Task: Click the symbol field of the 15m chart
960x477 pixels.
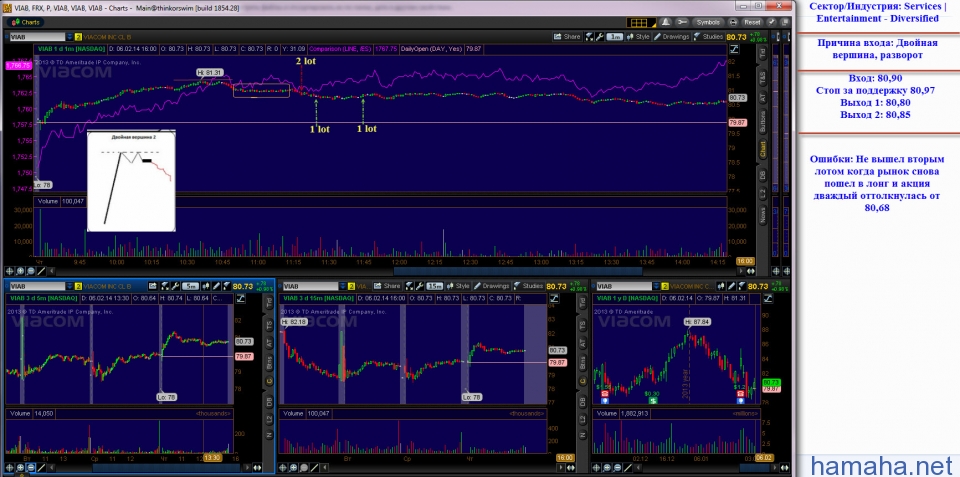Action: [311, 286]
